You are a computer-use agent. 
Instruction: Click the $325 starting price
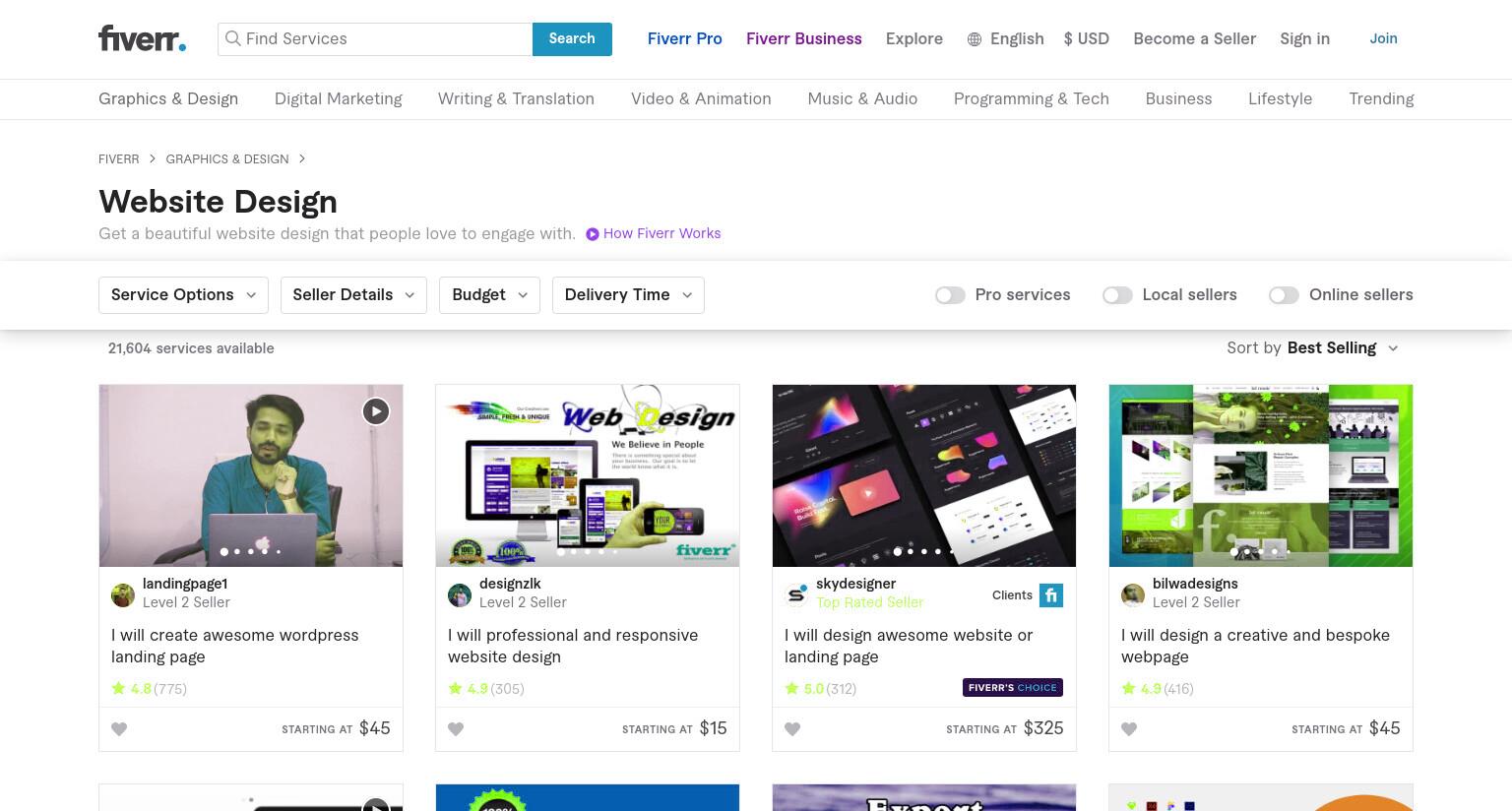coord(1043,728)
